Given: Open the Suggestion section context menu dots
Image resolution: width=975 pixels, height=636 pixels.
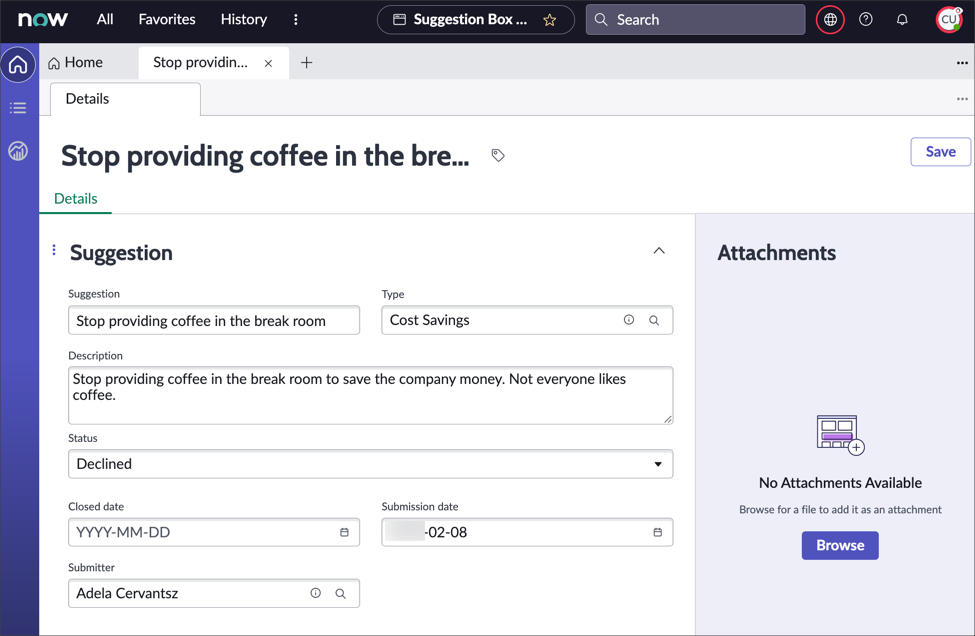Looking at the screenshot, I should click(x=53, y=251).
